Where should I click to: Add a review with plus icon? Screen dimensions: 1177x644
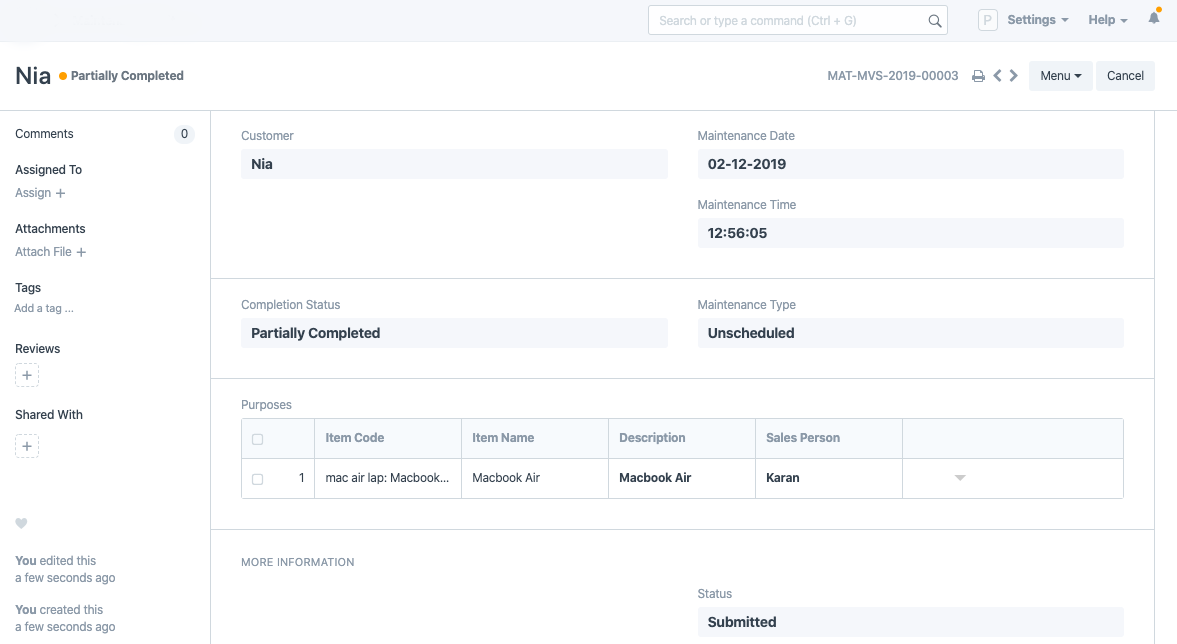tap(27, 376)
